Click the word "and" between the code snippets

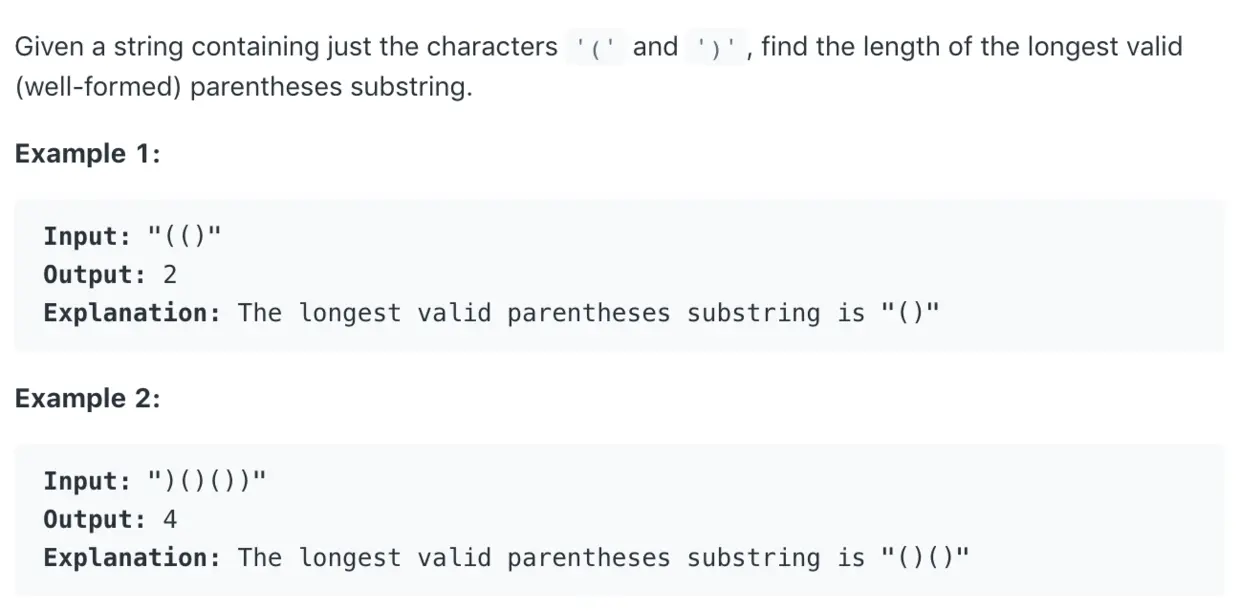[x=655, y=47]
